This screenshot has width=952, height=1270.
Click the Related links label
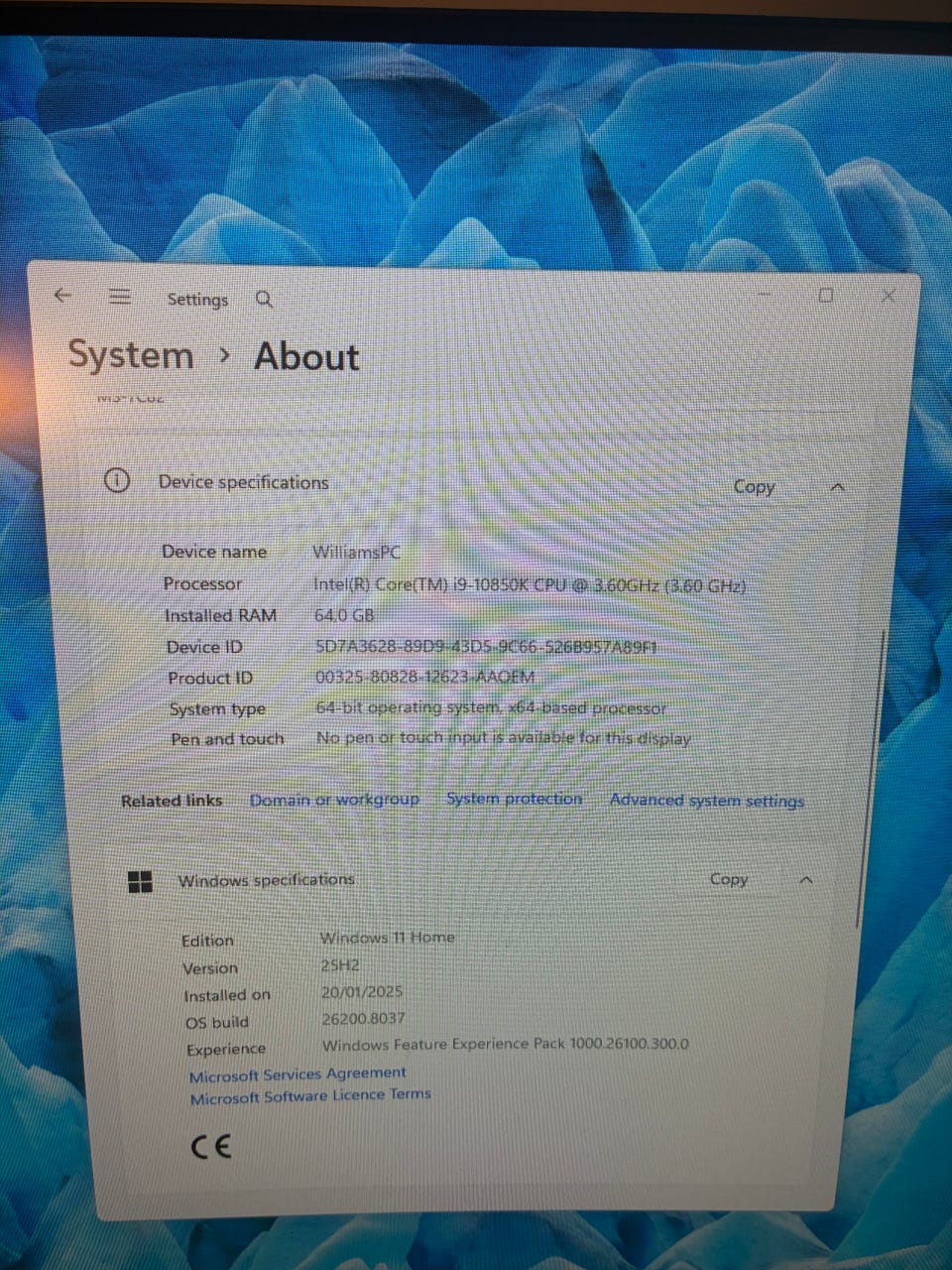(x=172, y=801)
